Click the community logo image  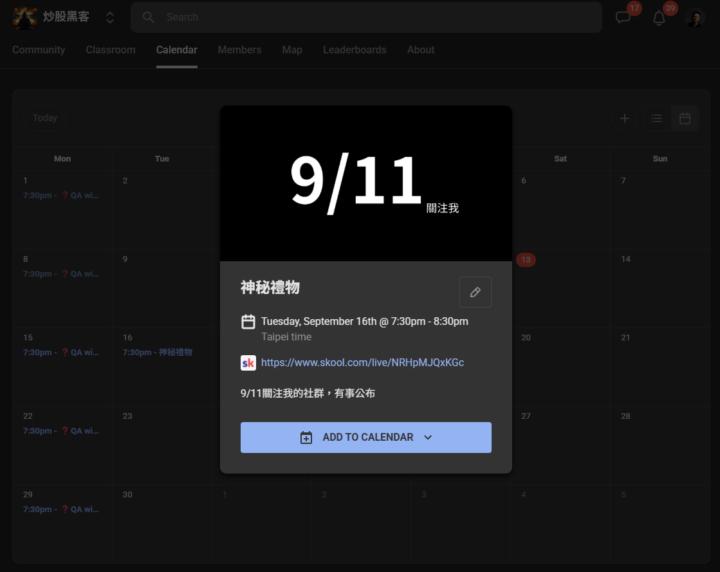24,17
